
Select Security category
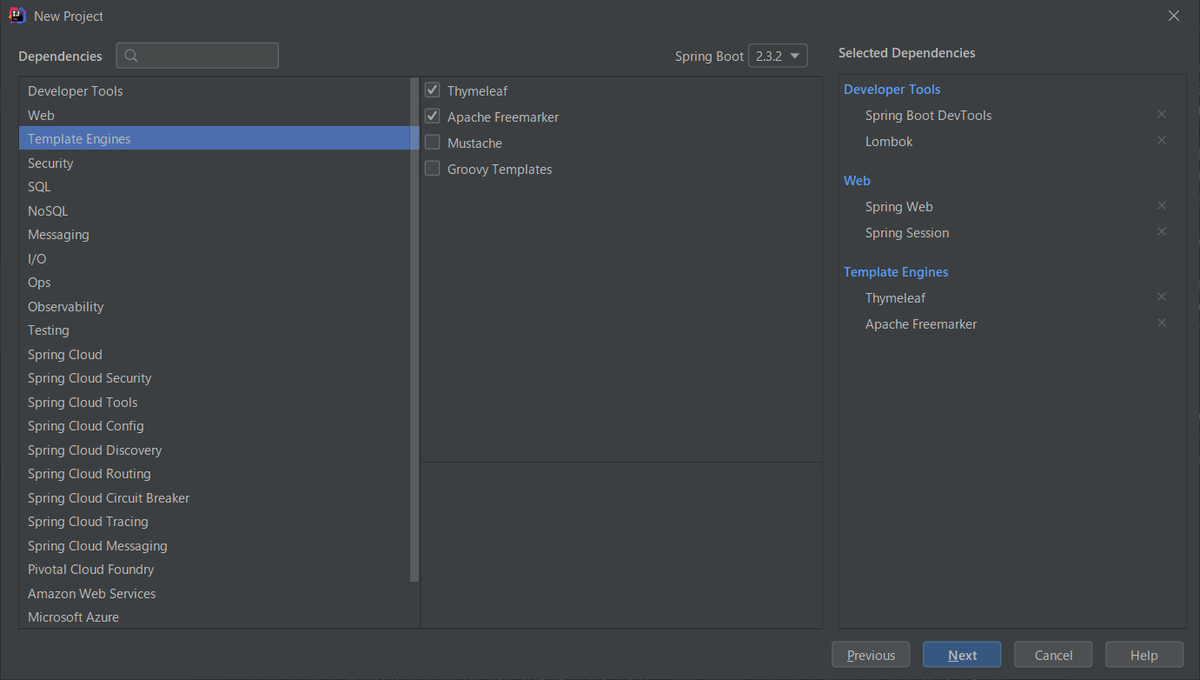coord(214,163)
